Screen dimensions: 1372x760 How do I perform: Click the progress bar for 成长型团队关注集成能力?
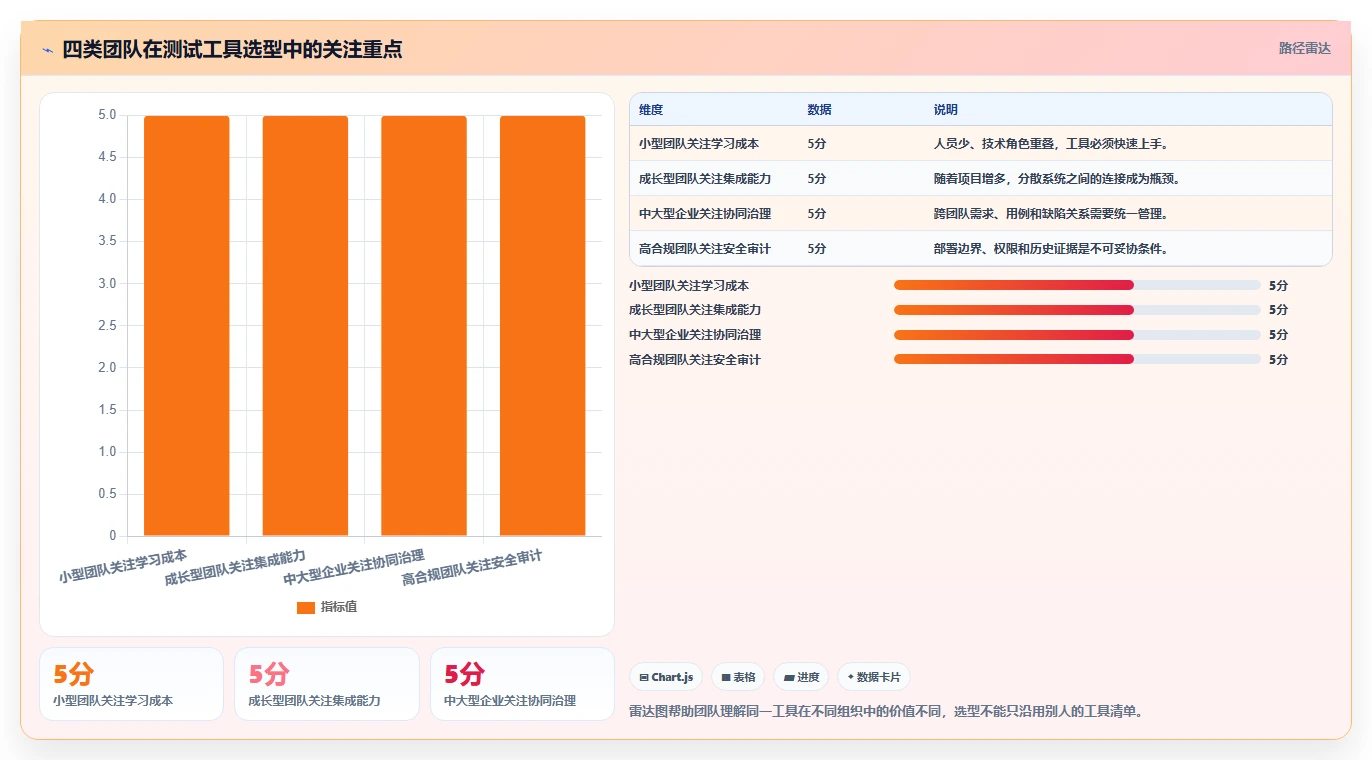point(1077,310)
